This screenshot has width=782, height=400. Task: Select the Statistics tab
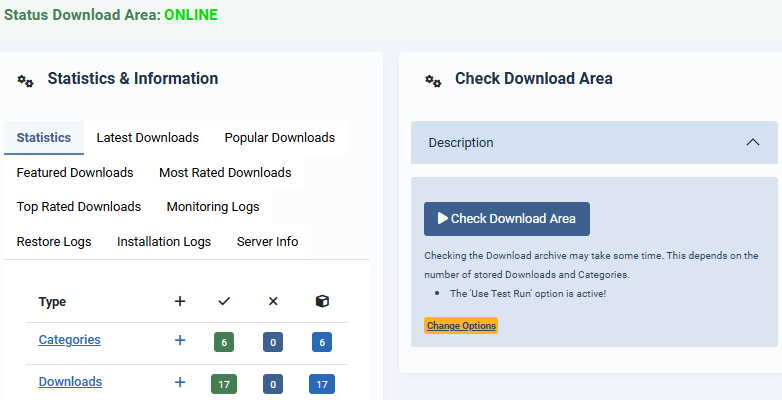(44, 138)
